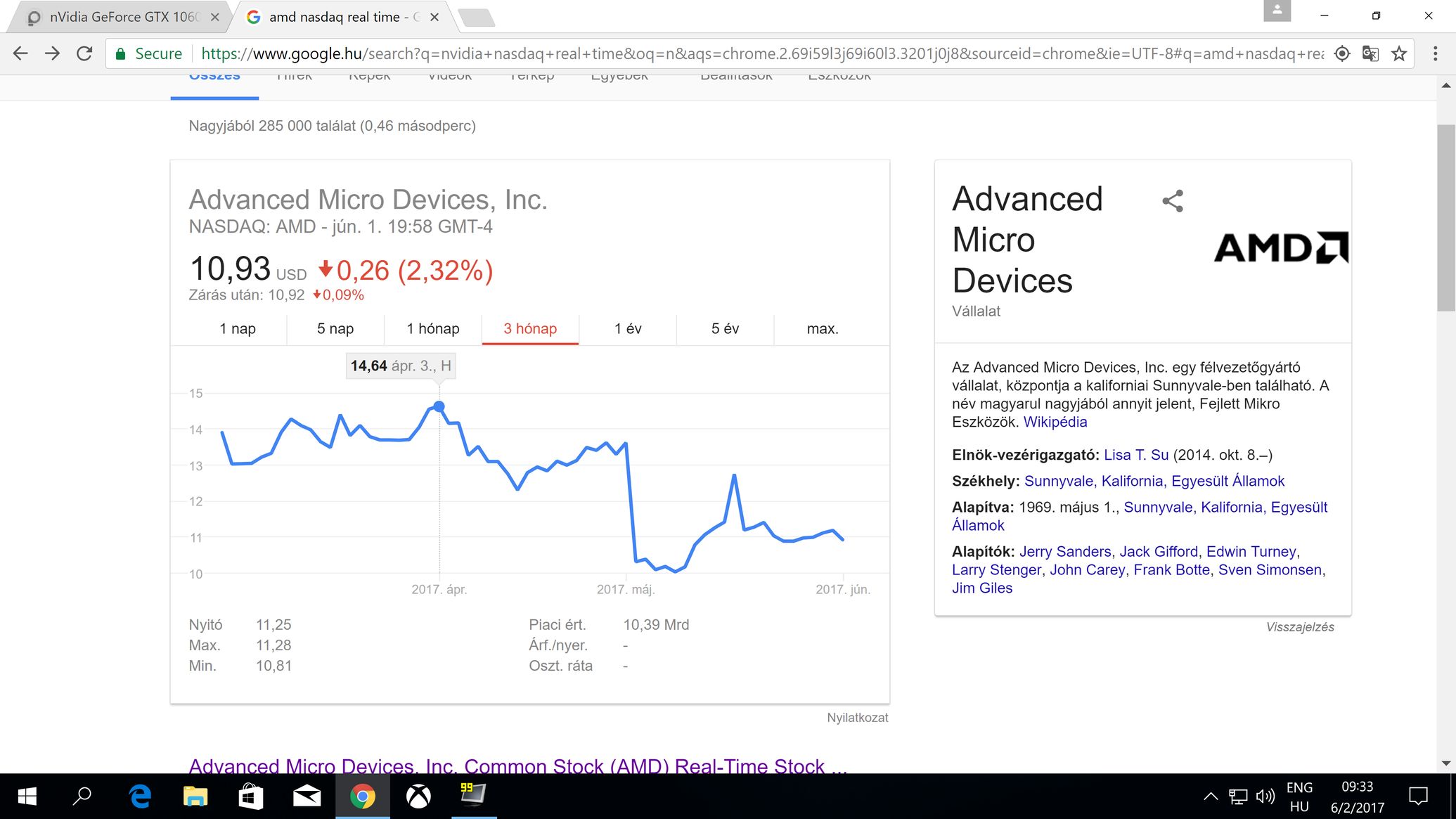
Task: Open the Windows Store taskbar icon
Action: (251, 797)
